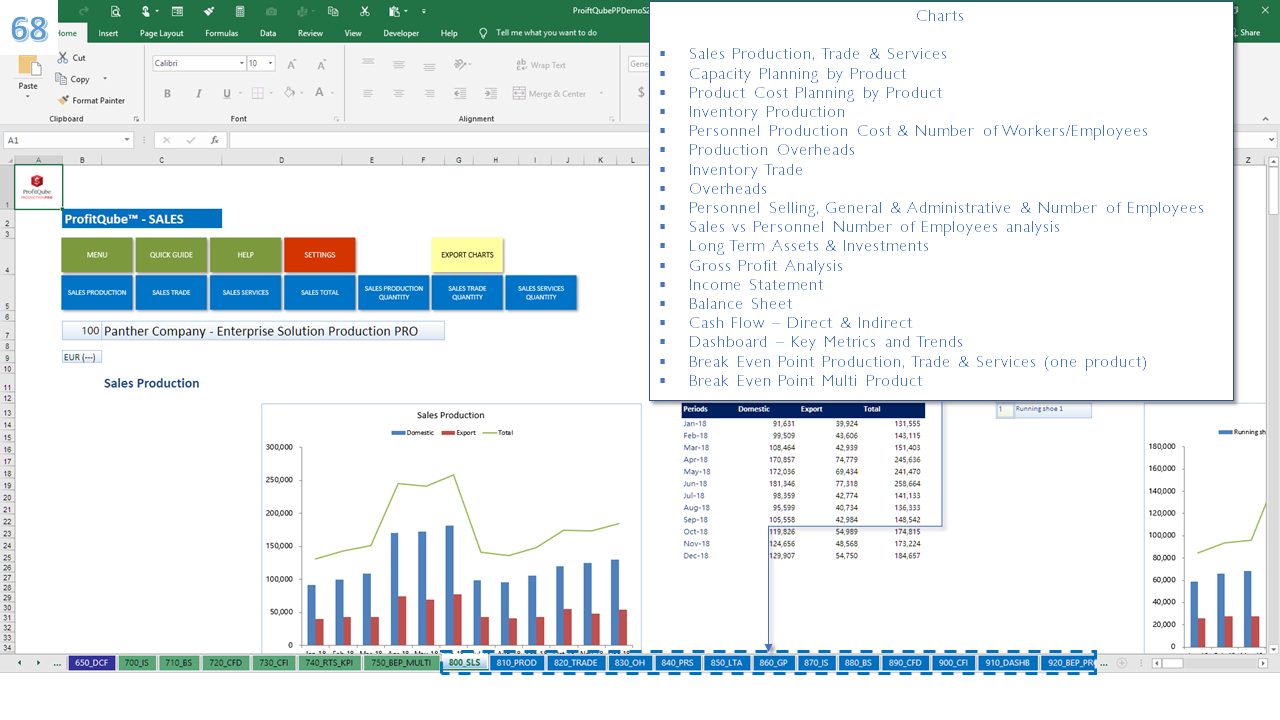Click the Decrease Indent icon

(x=461, y=93)
